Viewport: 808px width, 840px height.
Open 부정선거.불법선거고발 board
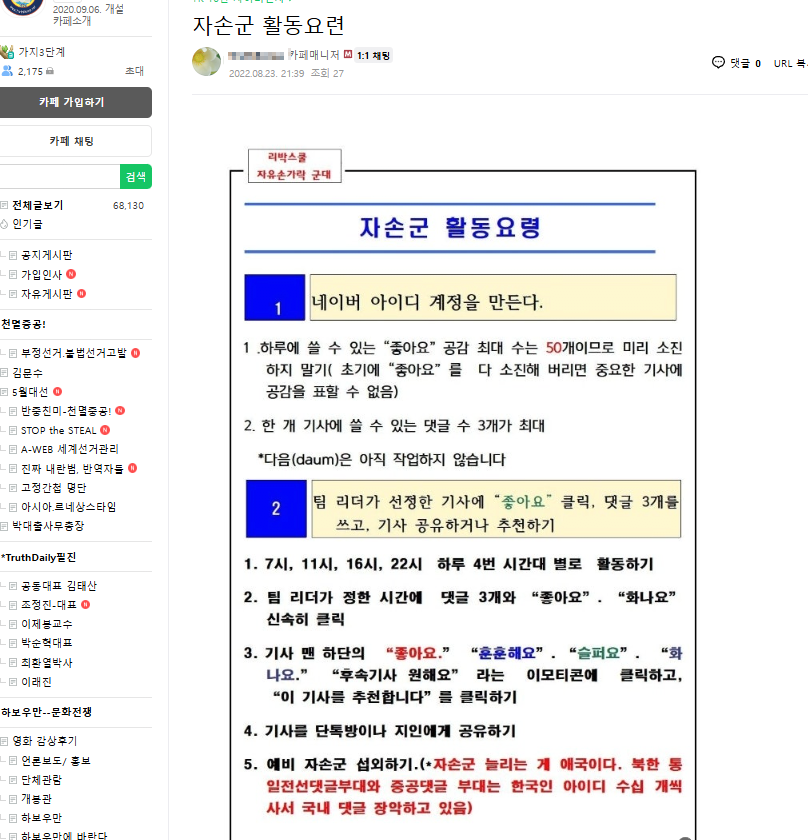pyautogui.click(x=73, y=353)
